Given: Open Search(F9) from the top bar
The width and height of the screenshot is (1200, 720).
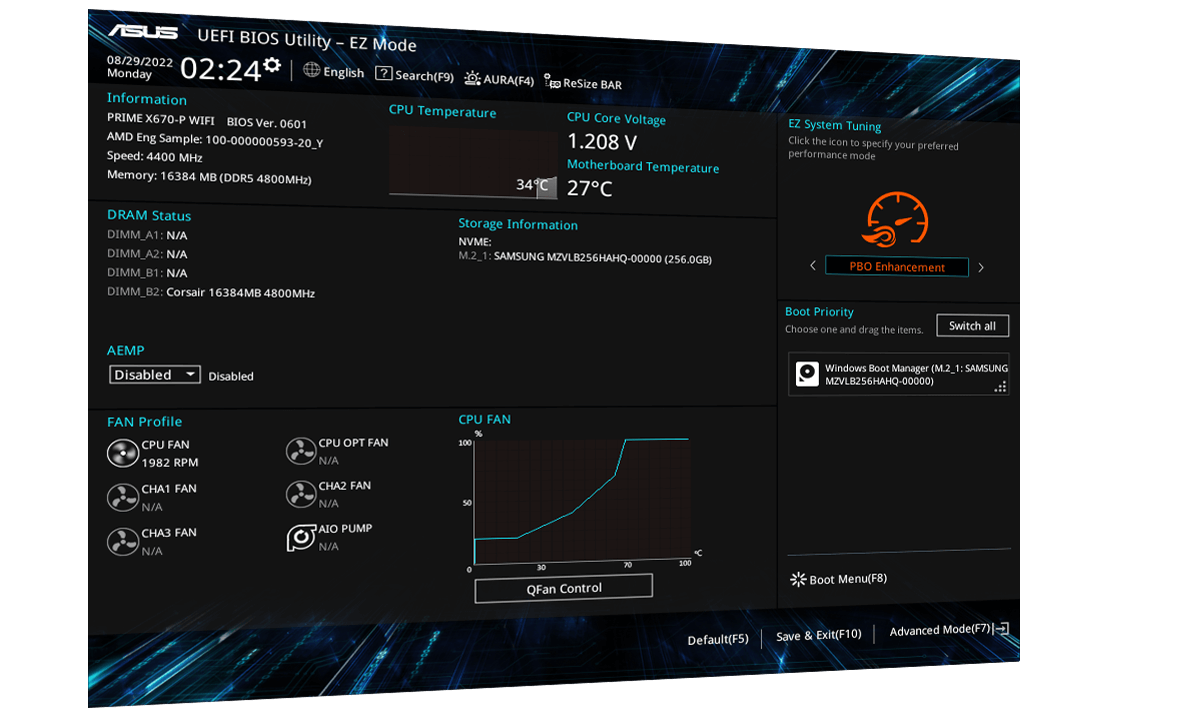Looking at the screenshot, I should coord(414,75).
